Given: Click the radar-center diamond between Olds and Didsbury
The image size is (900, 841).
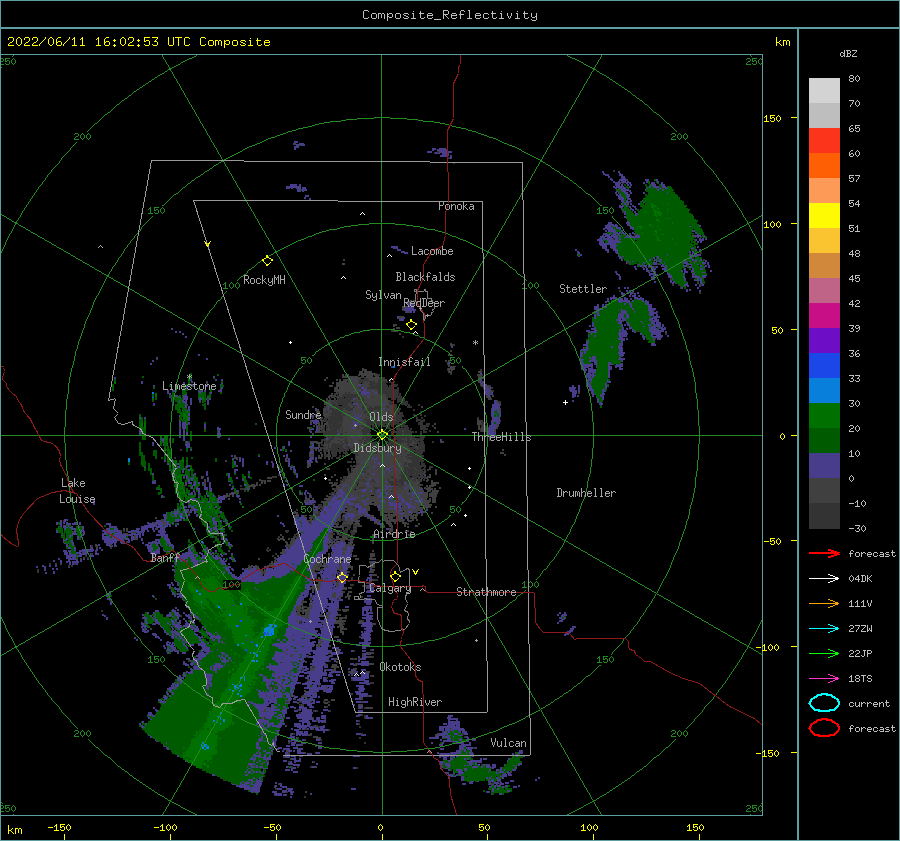Looking at the screenshot, I should [x=382, y=435].
